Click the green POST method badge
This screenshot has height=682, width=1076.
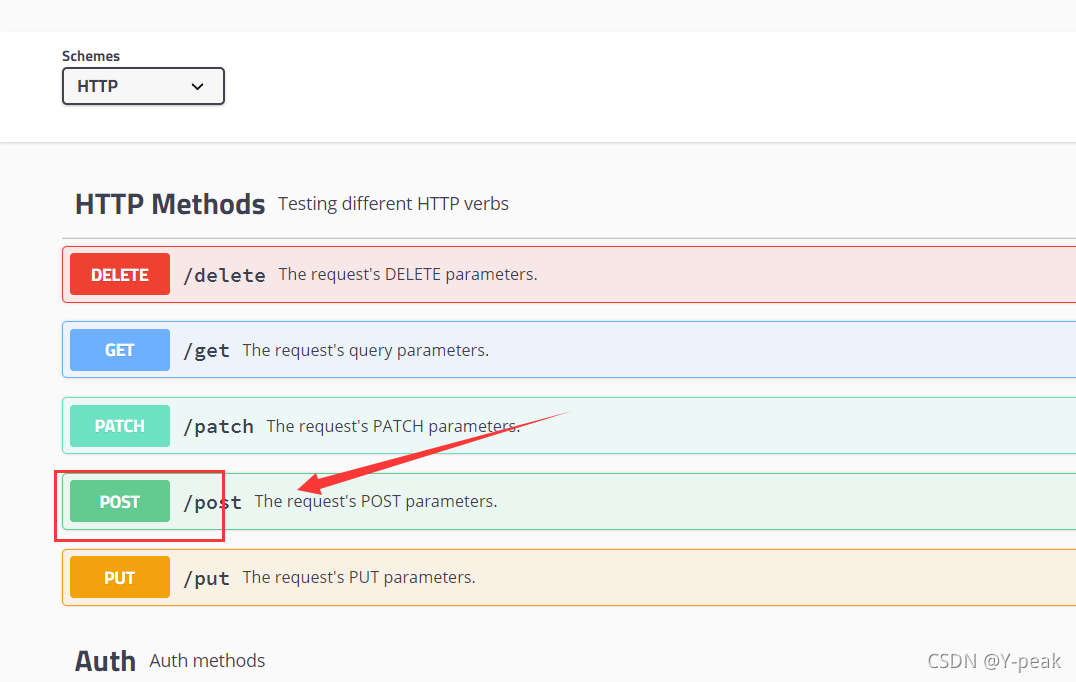(120, 502)
